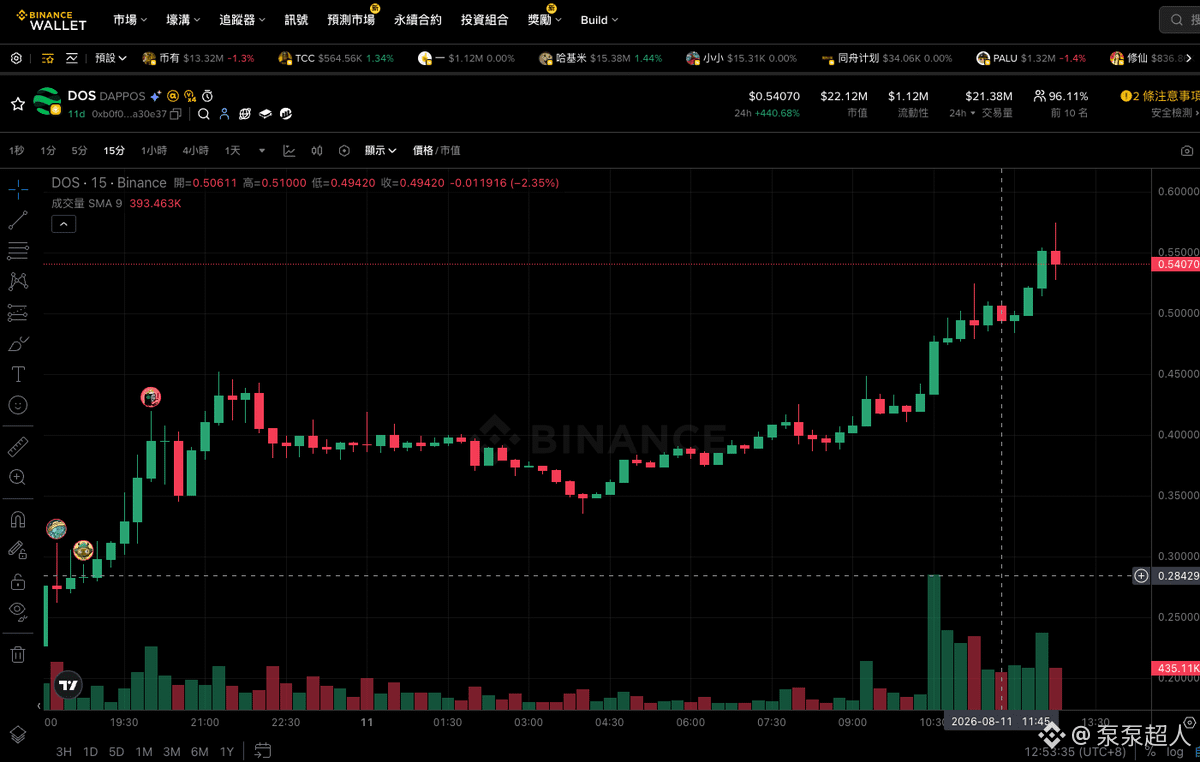Set chart range to 3H
Viewport: 1200px width, 762px height.
(x=63, y=751)
